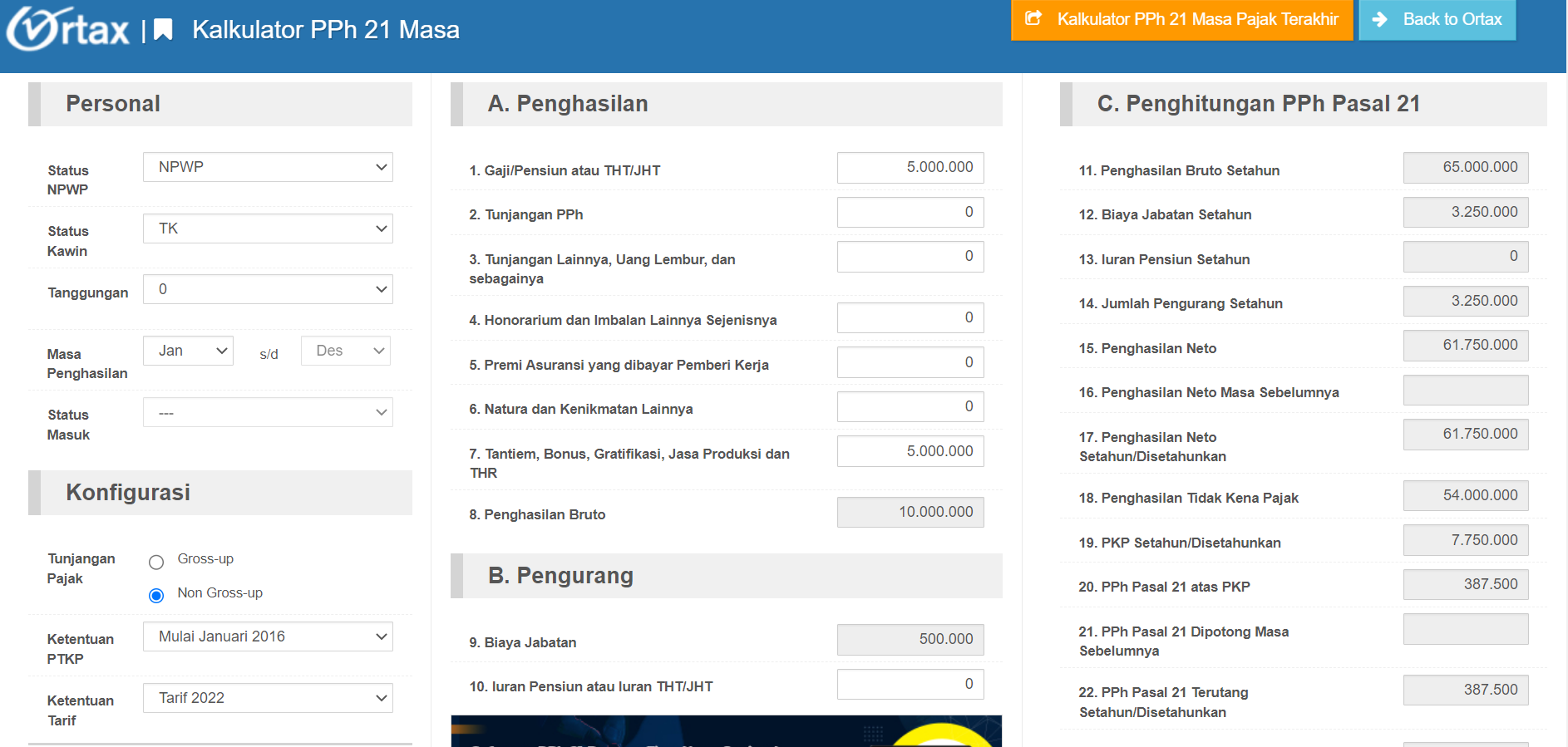Click the Tunjangan Pajak label

coord(81,568)
